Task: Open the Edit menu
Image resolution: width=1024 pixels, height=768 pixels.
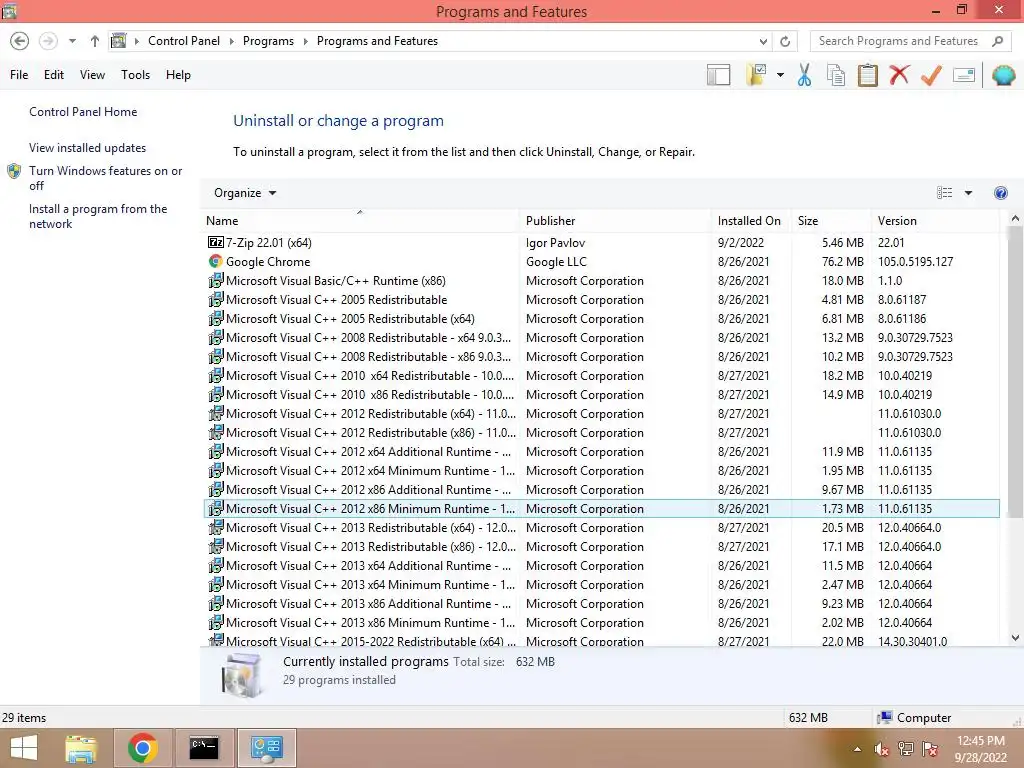Action: 54,75
